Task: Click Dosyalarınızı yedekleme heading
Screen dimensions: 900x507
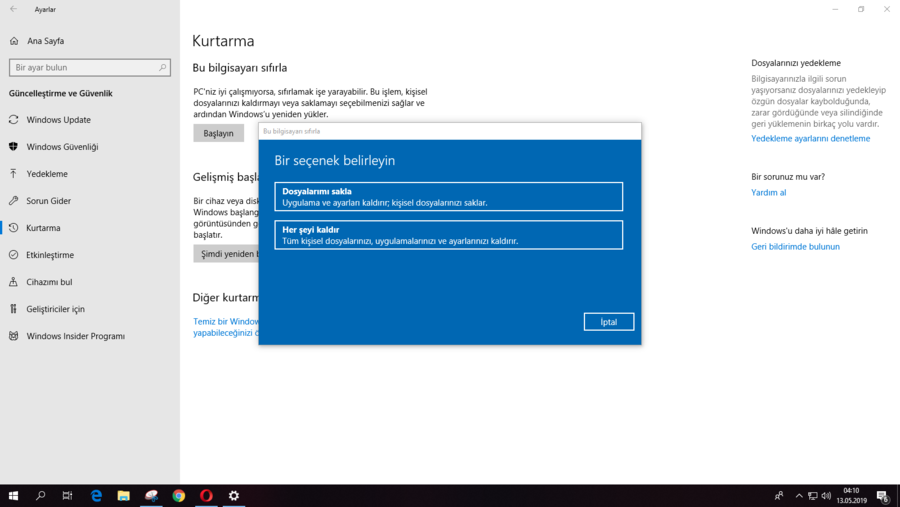Action: tap(796, 63)
